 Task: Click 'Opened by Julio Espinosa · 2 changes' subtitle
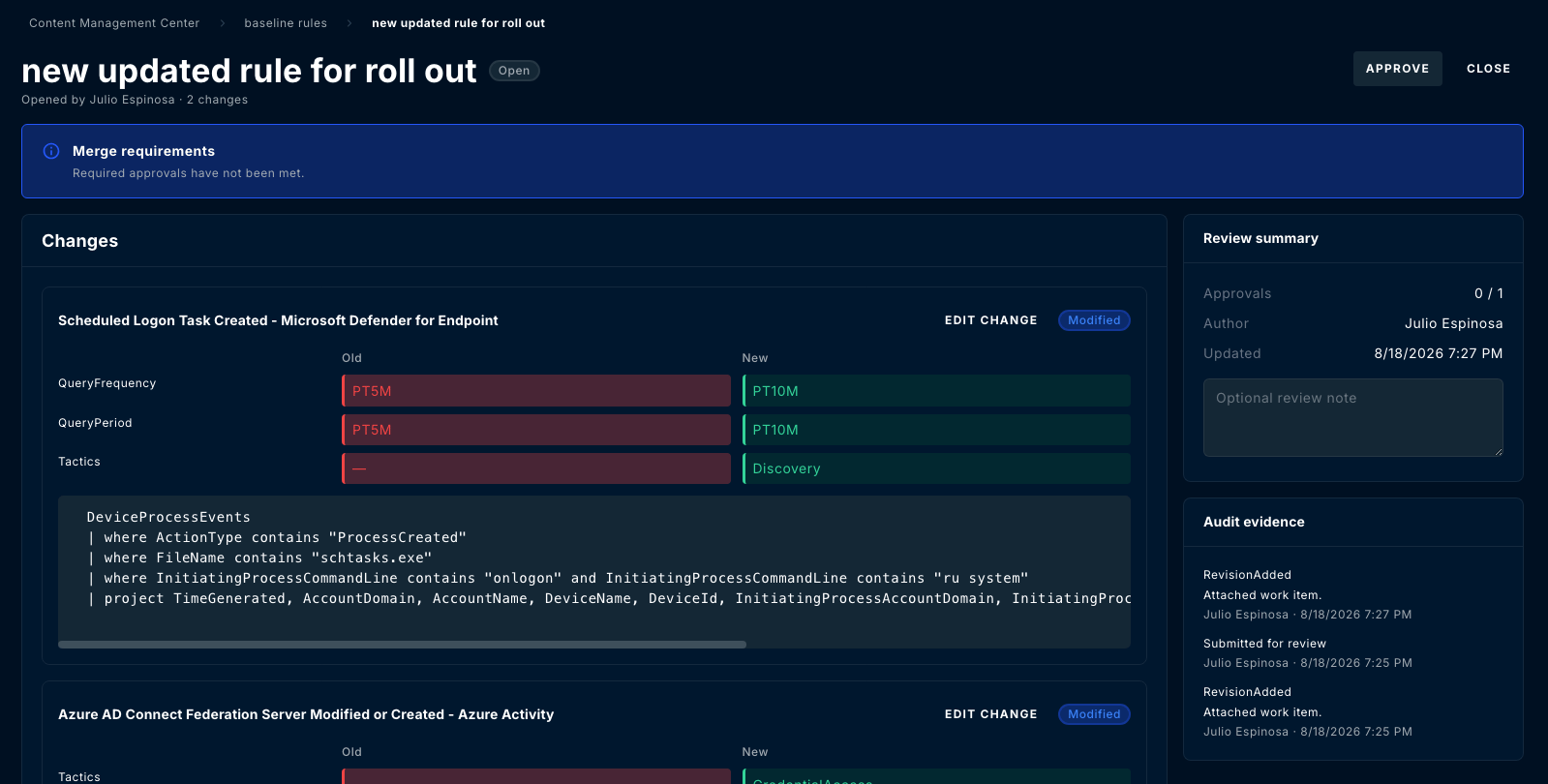point(135,100)
